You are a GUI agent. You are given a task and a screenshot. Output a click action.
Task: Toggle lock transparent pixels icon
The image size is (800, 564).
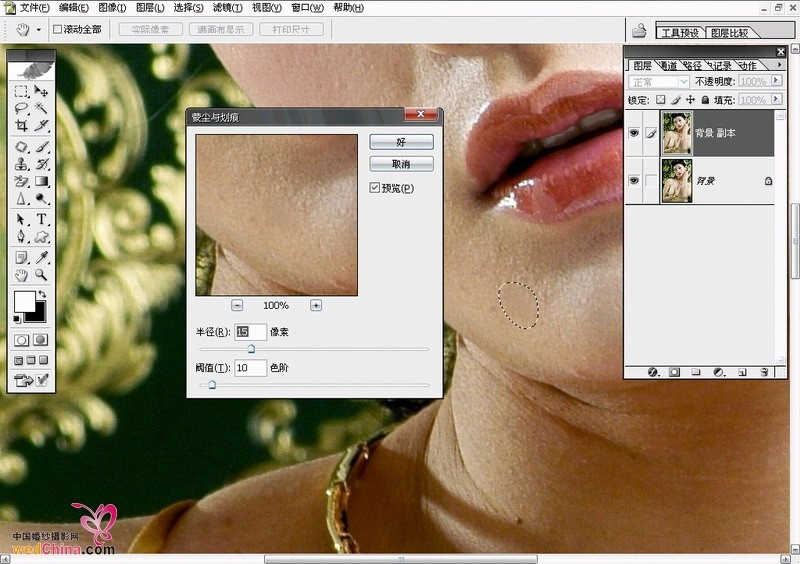tap(661, 100)
